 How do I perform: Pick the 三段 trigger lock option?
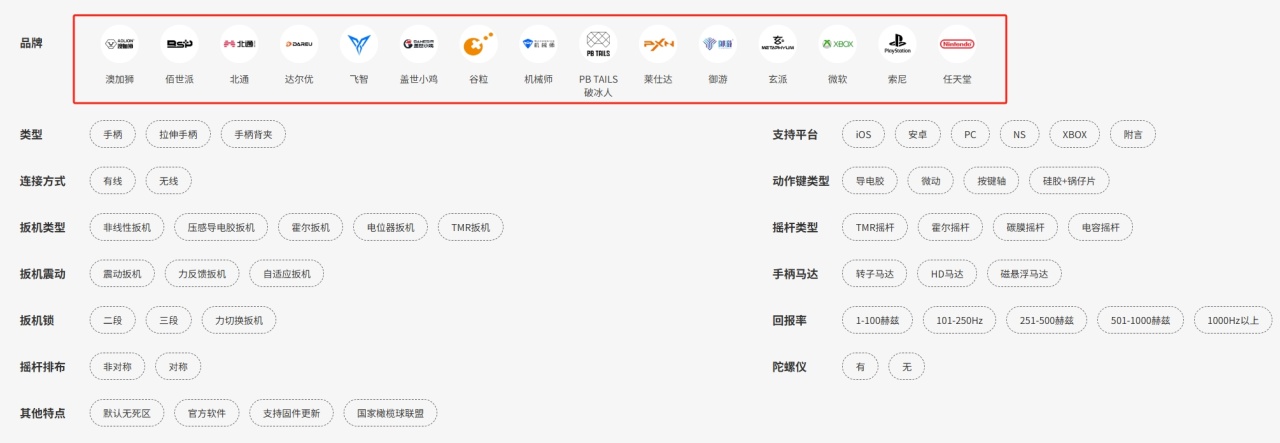click(168, 320)
